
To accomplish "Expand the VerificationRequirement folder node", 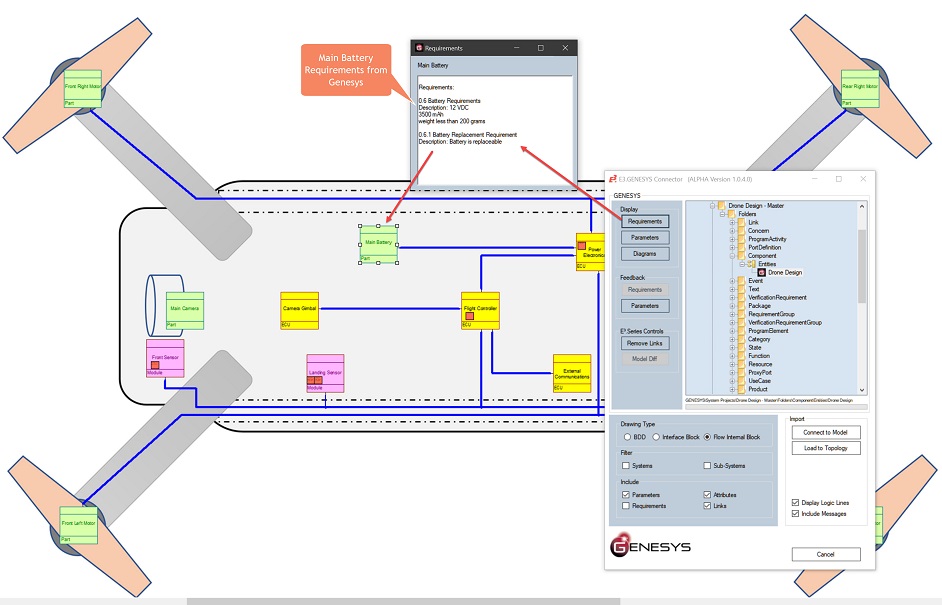I will point(732,297).
